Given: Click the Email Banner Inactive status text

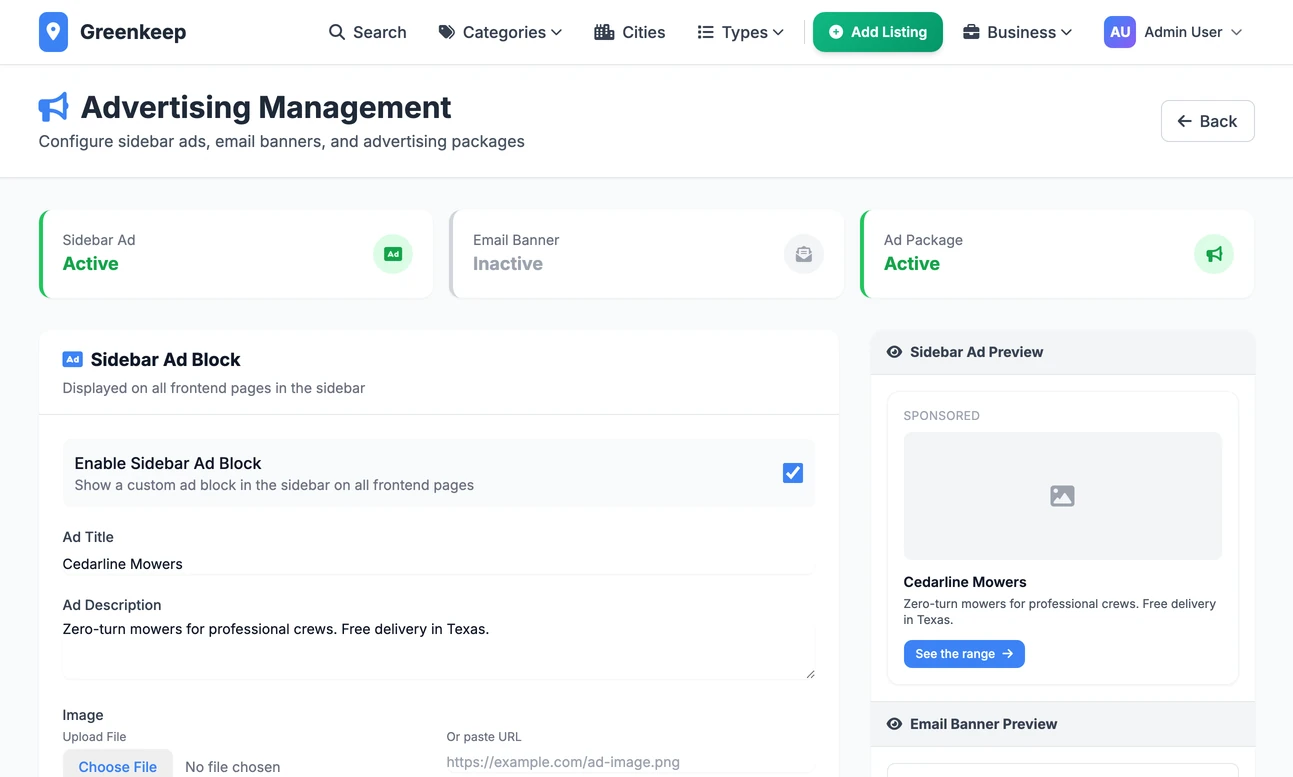Looking at the screenshot, I should click(508, 264).
